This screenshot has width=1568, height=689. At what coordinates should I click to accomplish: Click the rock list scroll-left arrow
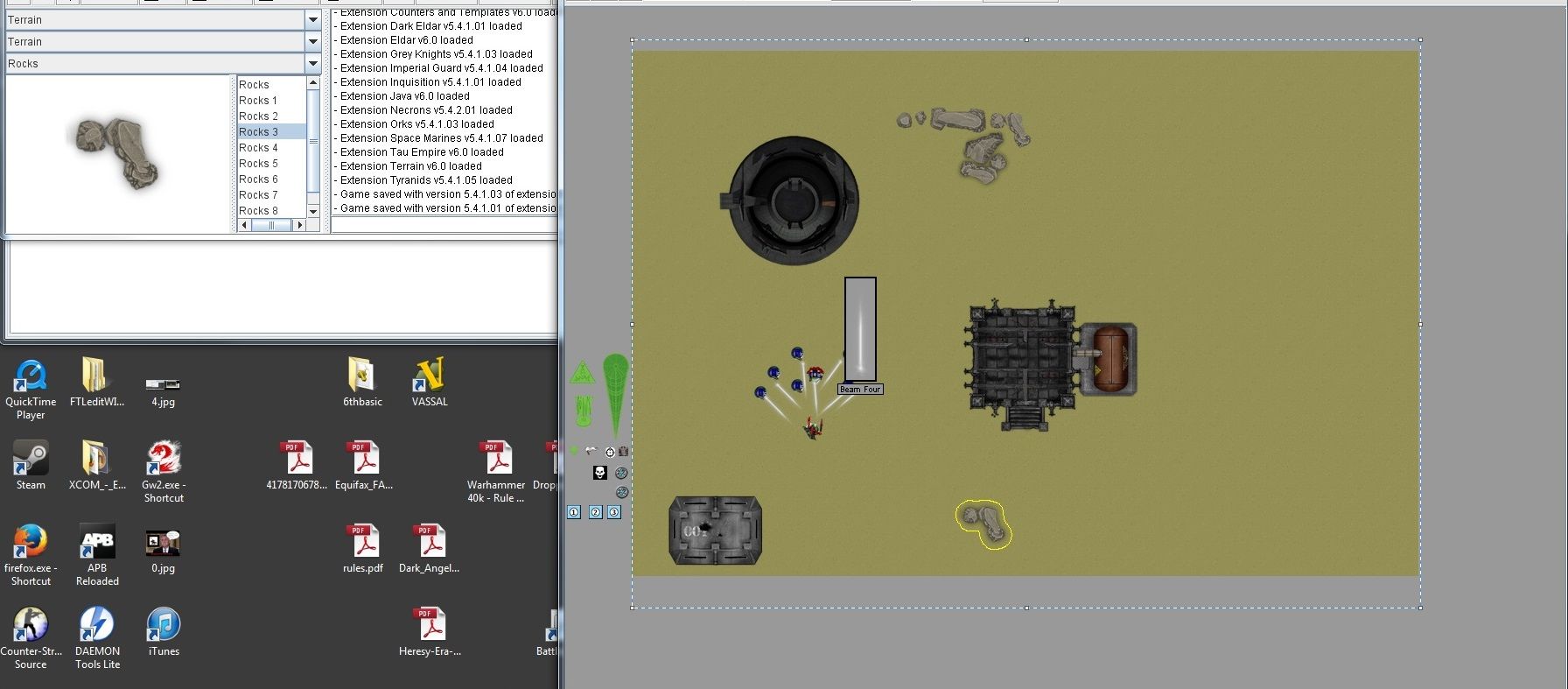[x=244, y=225]
